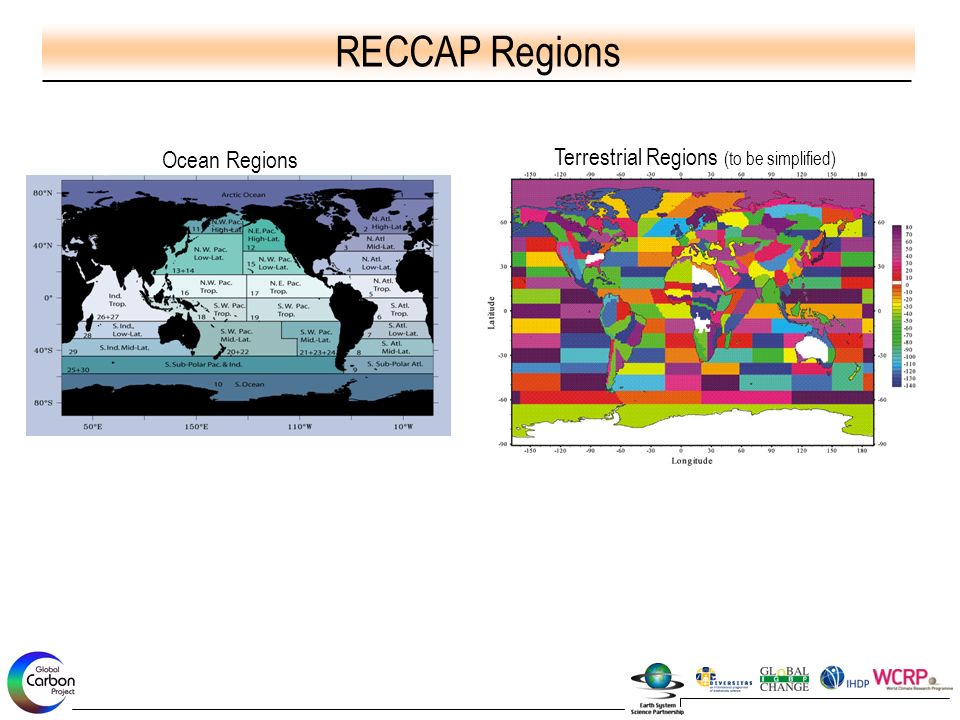Image resolution: width=960 pixels, height=720 pixels.
Task: Click the Global Carbon Project logo
Action: point(42,682)
